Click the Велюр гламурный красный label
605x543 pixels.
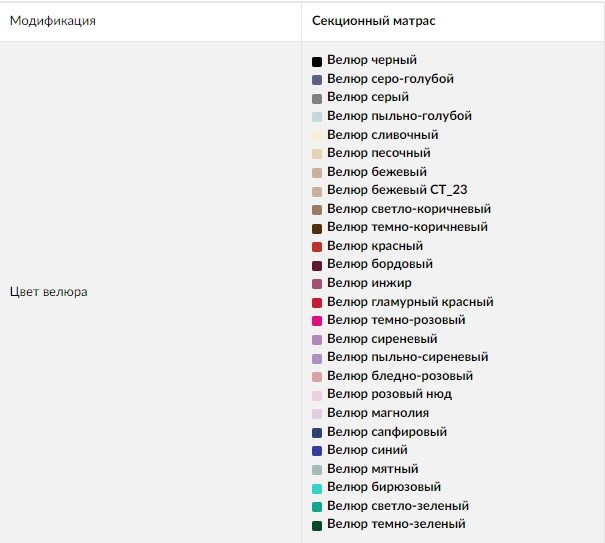tap(410, 302)
